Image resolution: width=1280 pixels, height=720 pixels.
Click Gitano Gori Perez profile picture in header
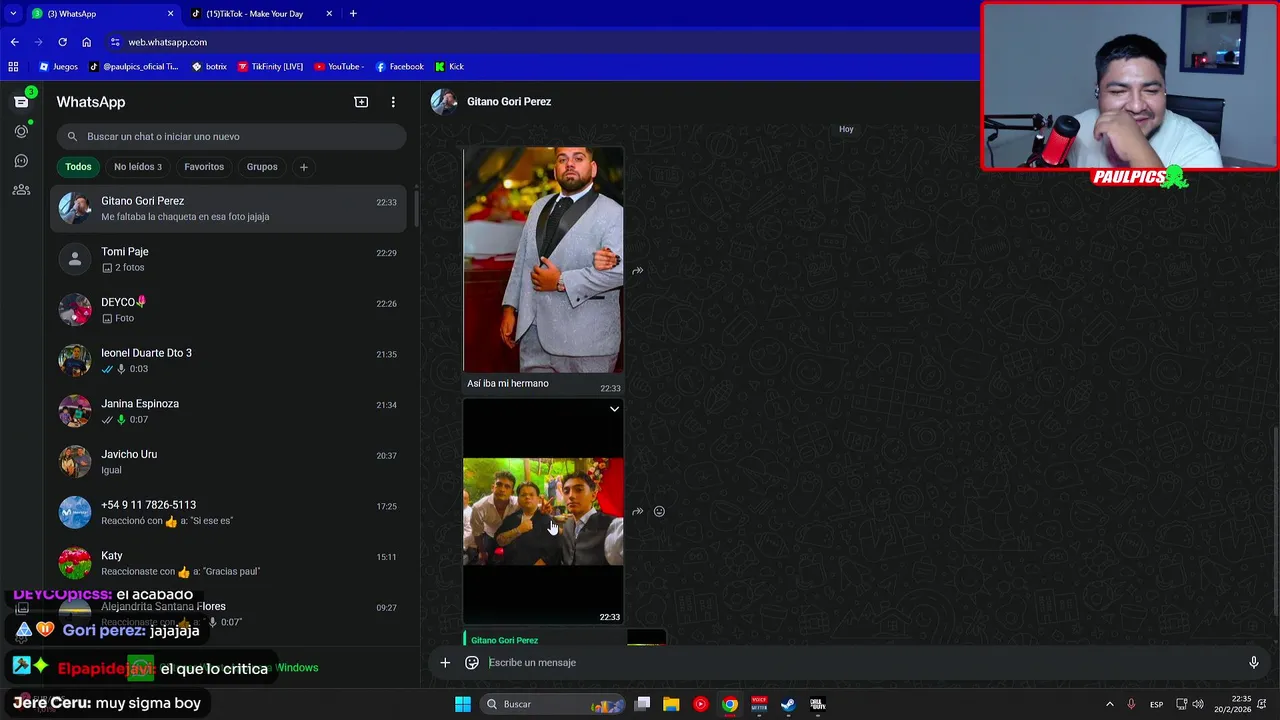point(444,101)
